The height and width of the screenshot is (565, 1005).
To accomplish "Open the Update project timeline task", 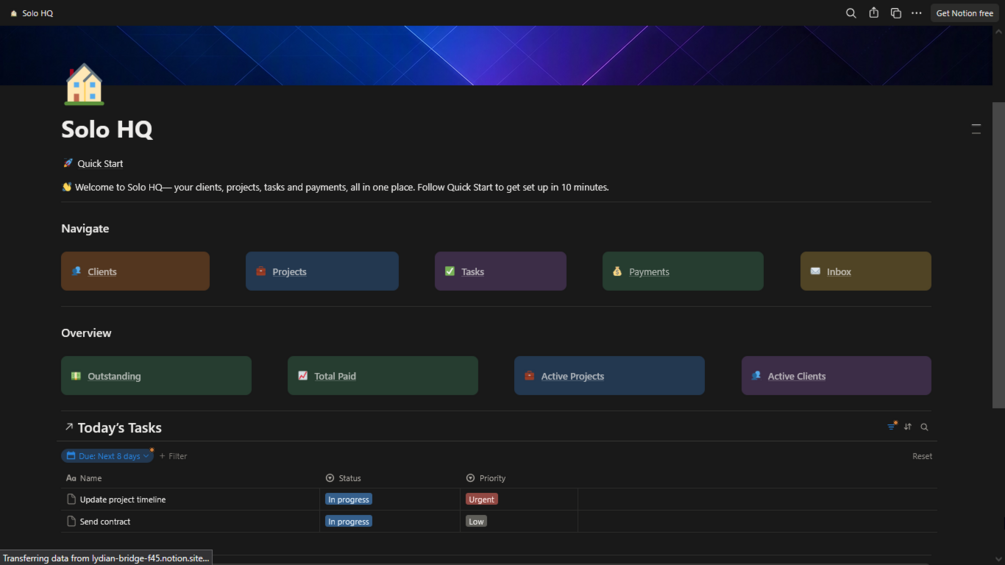I will point(122,499).
